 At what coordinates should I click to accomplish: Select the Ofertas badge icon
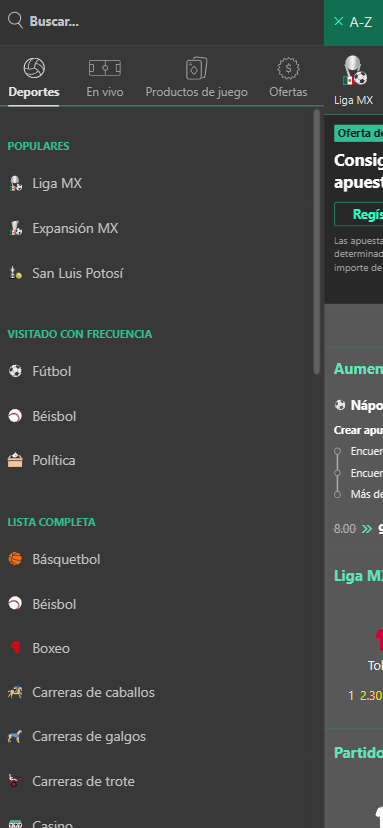pyautogui.click(x=288, y=68)
